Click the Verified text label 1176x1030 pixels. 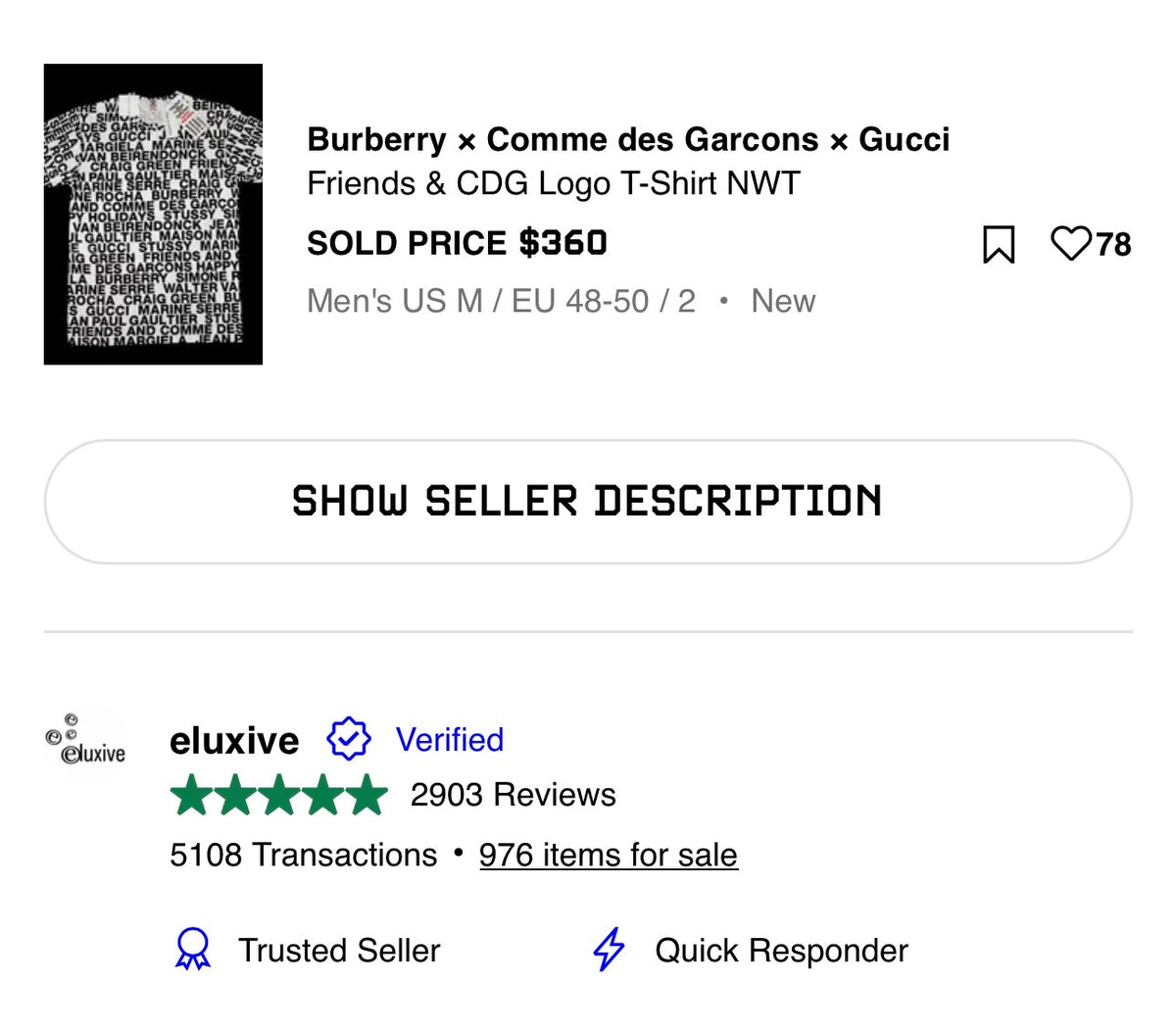tap(450, 740)
